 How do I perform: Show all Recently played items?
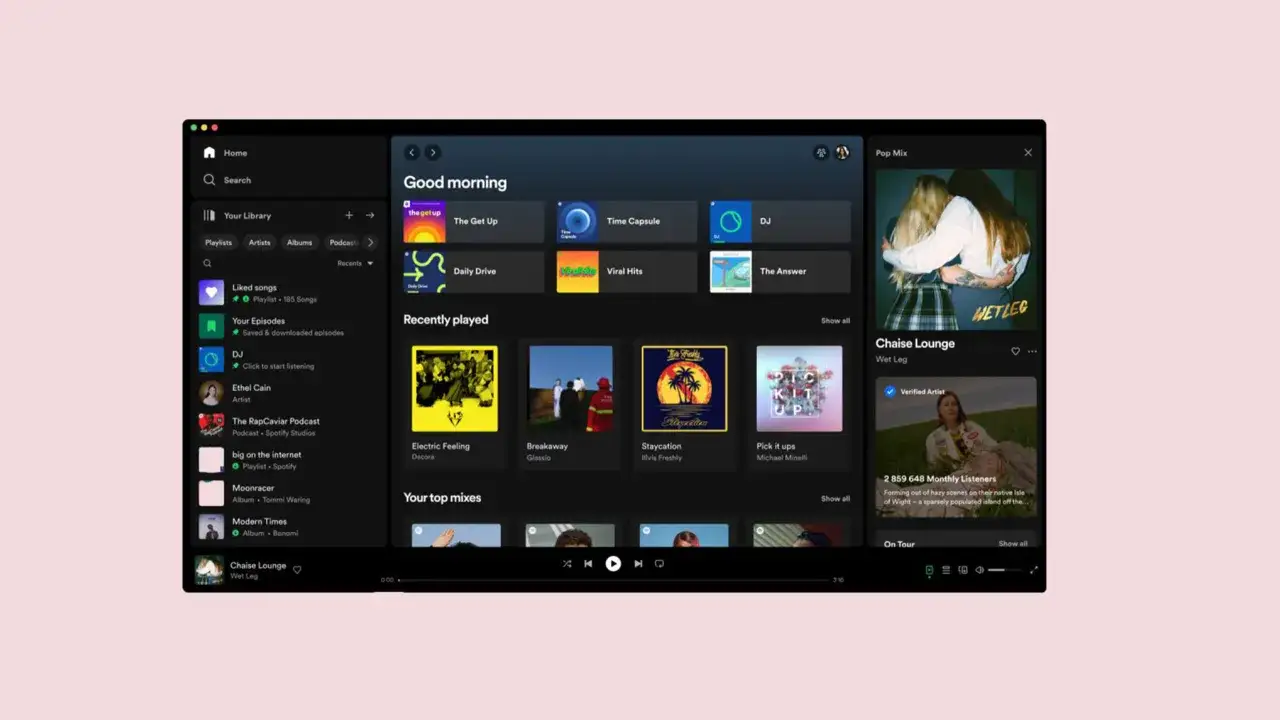click(835, 321)
